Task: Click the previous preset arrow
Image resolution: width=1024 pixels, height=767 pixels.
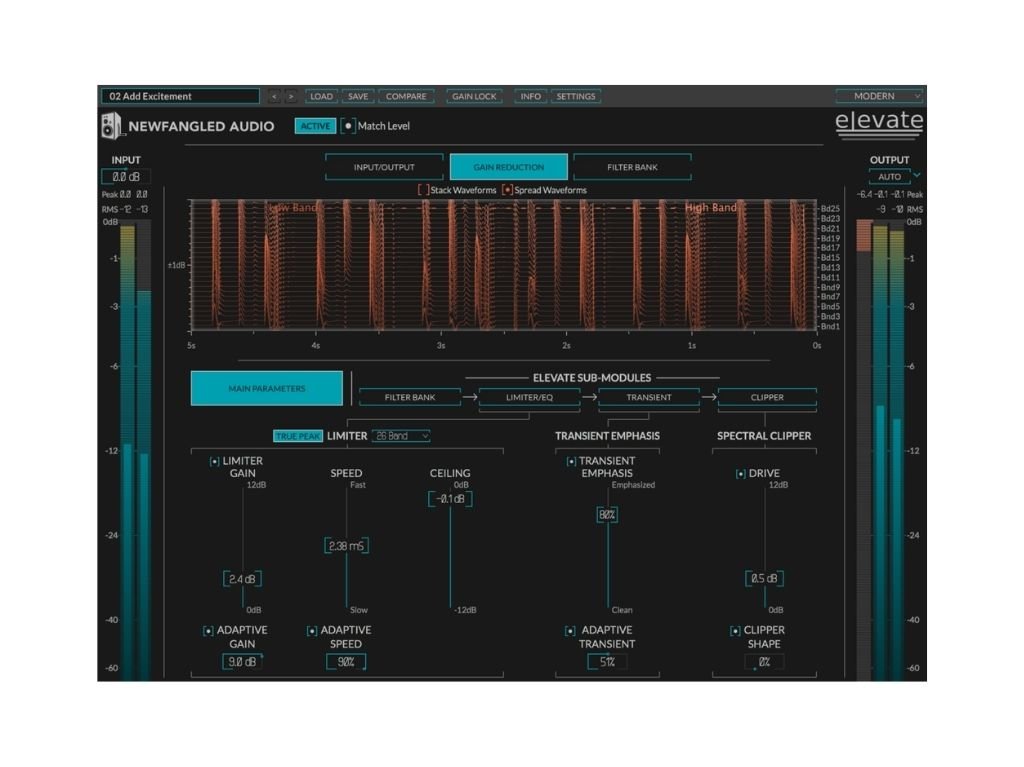Action: [274, 96]
